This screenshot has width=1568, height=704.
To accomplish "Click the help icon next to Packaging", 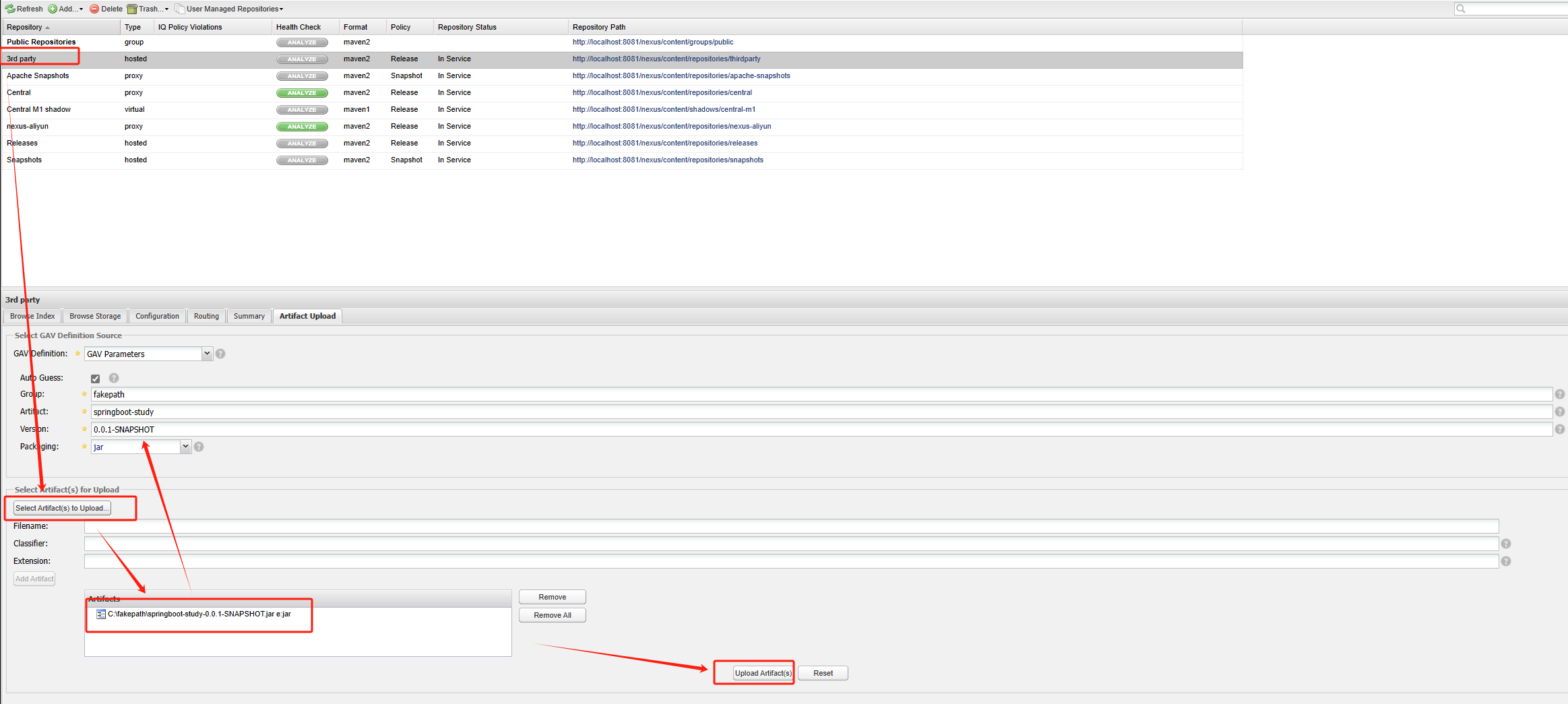I will [199, 447].
